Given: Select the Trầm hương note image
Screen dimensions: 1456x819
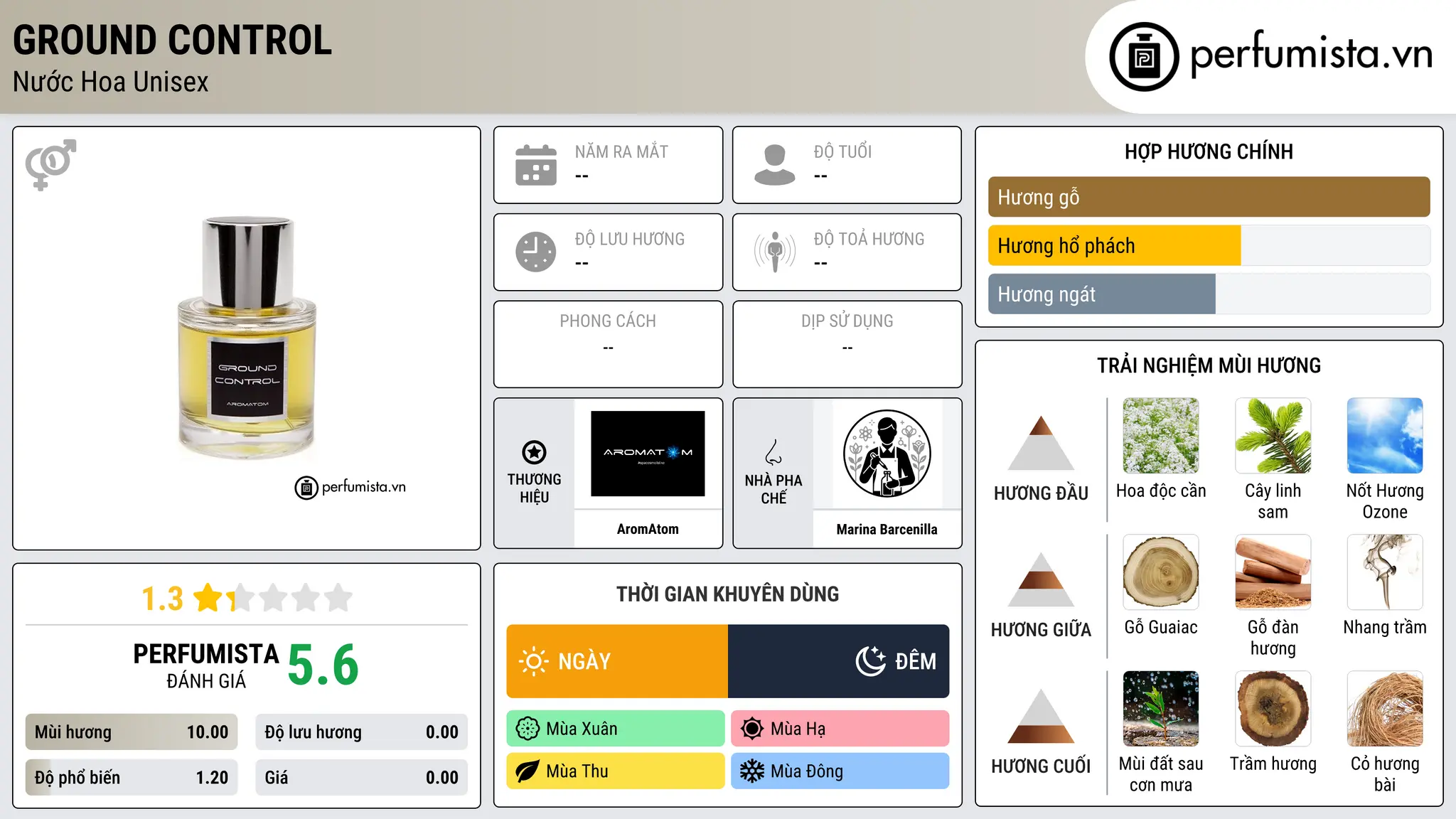Looking at the screenshot, I should pos(1273,709).
